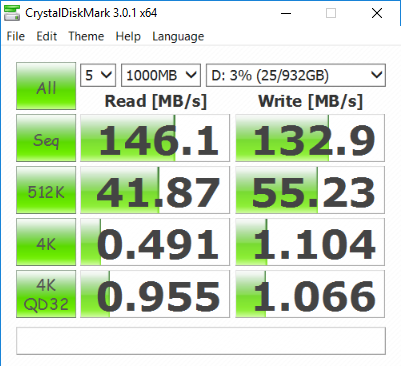This screenshot has width=401, height=366.
Task: Open the Language menu
Action: point(178,36)
